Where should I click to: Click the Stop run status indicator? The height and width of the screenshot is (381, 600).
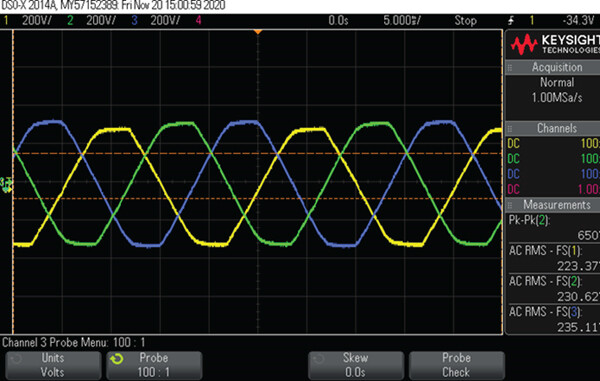pos(465,20)
